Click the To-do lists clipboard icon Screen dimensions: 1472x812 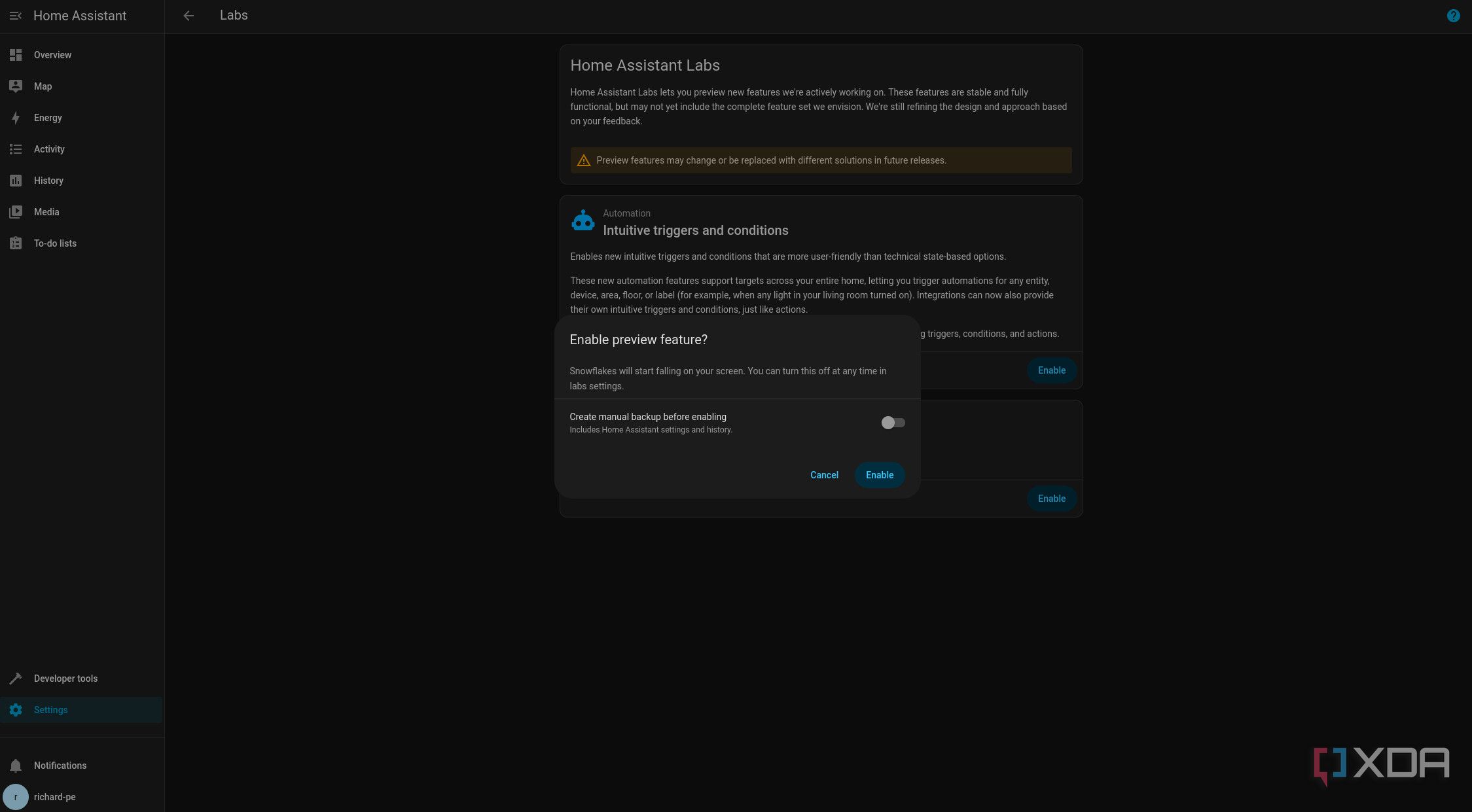pyautogui.click(x=16, y=243)
